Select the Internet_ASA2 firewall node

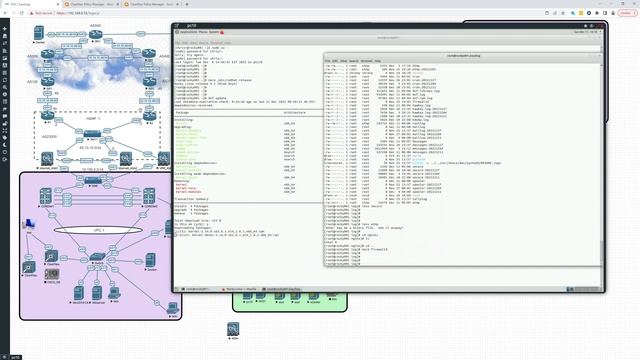coord(126,158)
